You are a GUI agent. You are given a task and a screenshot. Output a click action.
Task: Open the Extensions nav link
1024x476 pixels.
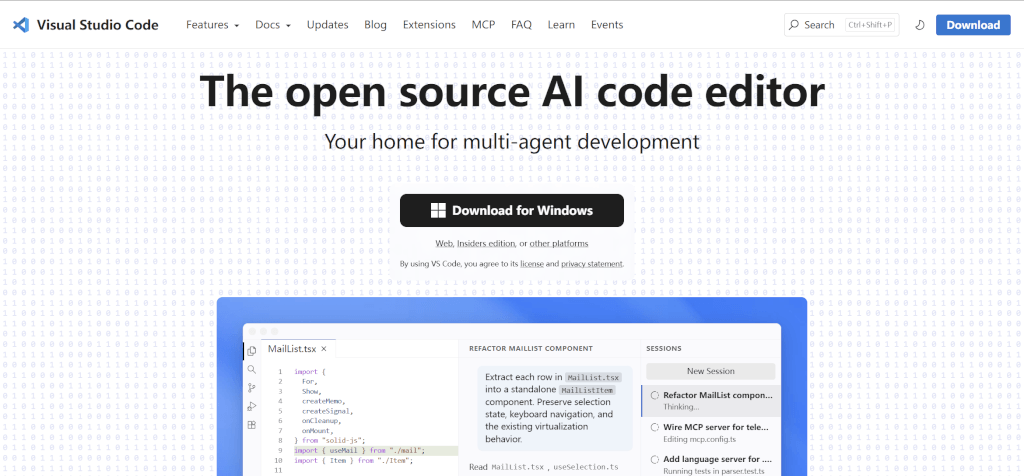click(429, 25)
